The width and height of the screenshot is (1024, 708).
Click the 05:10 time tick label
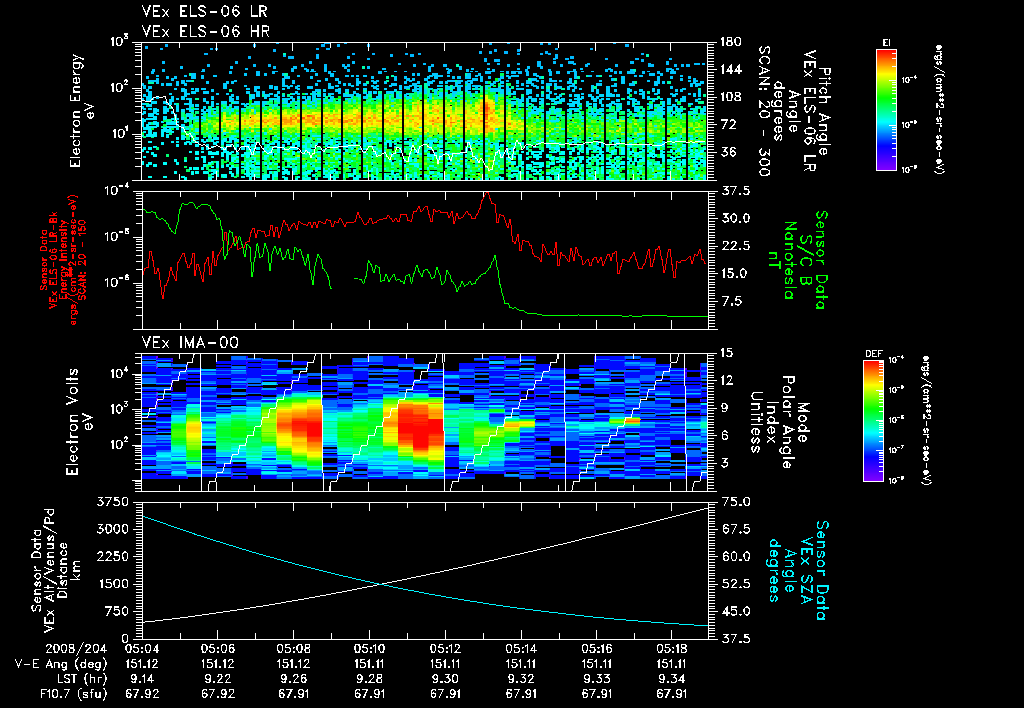(x=370, y=649)
